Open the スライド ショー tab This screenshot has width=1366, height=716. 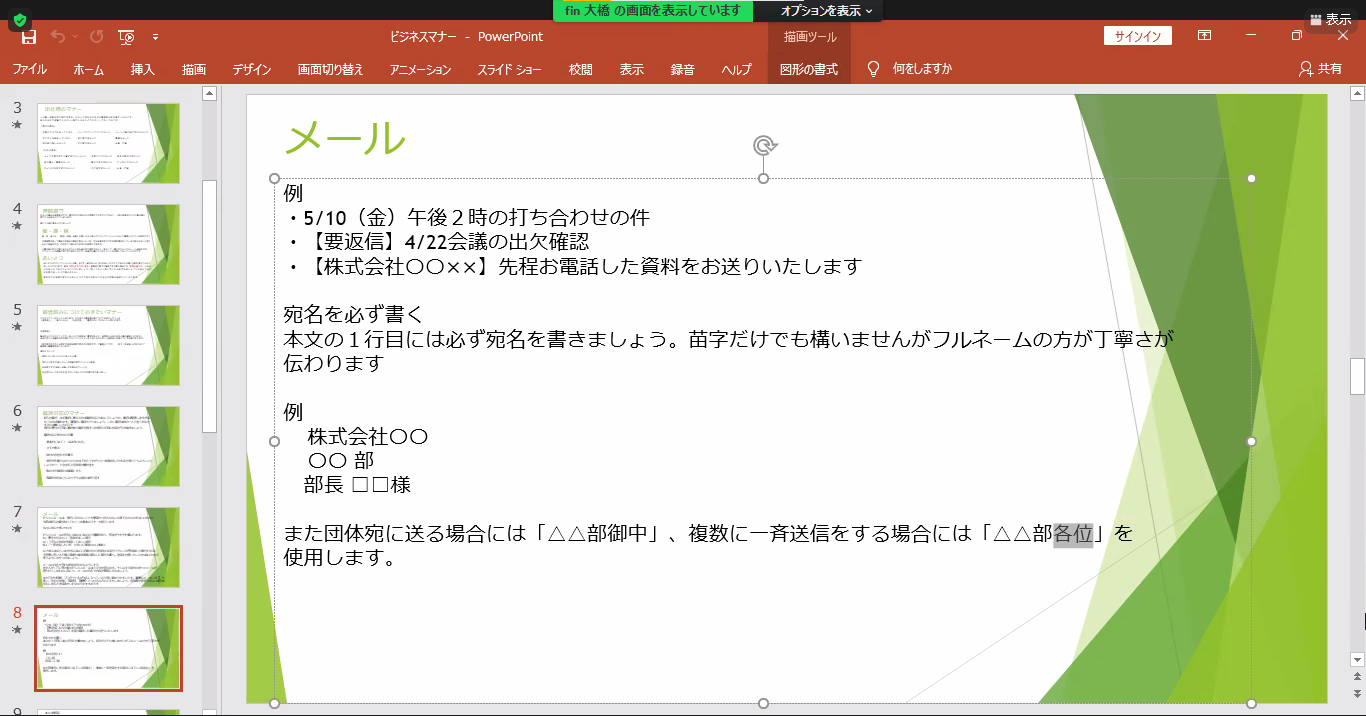[509, 69]
